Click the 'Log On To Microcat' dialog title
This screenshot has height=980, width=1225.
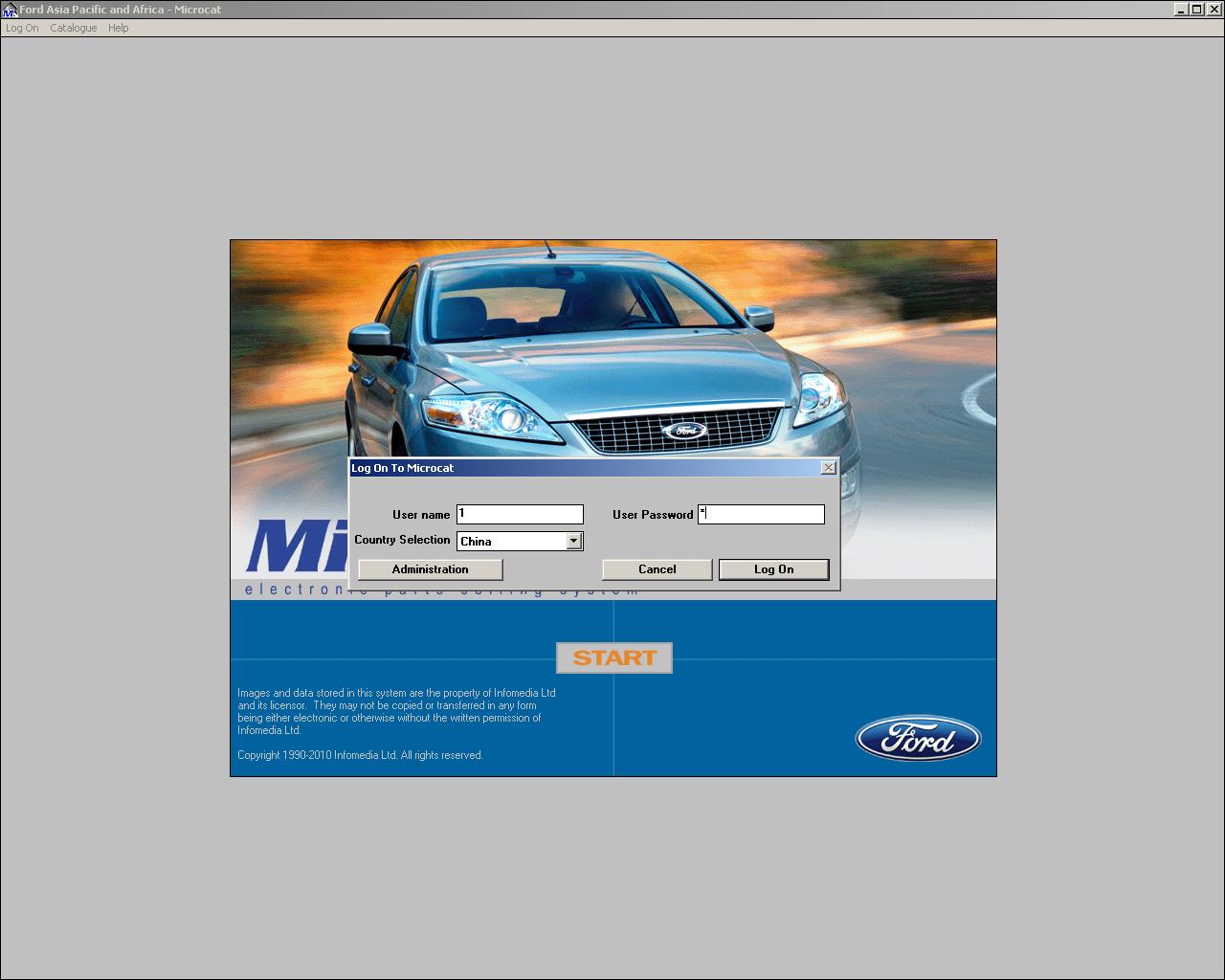click(402, 468)
